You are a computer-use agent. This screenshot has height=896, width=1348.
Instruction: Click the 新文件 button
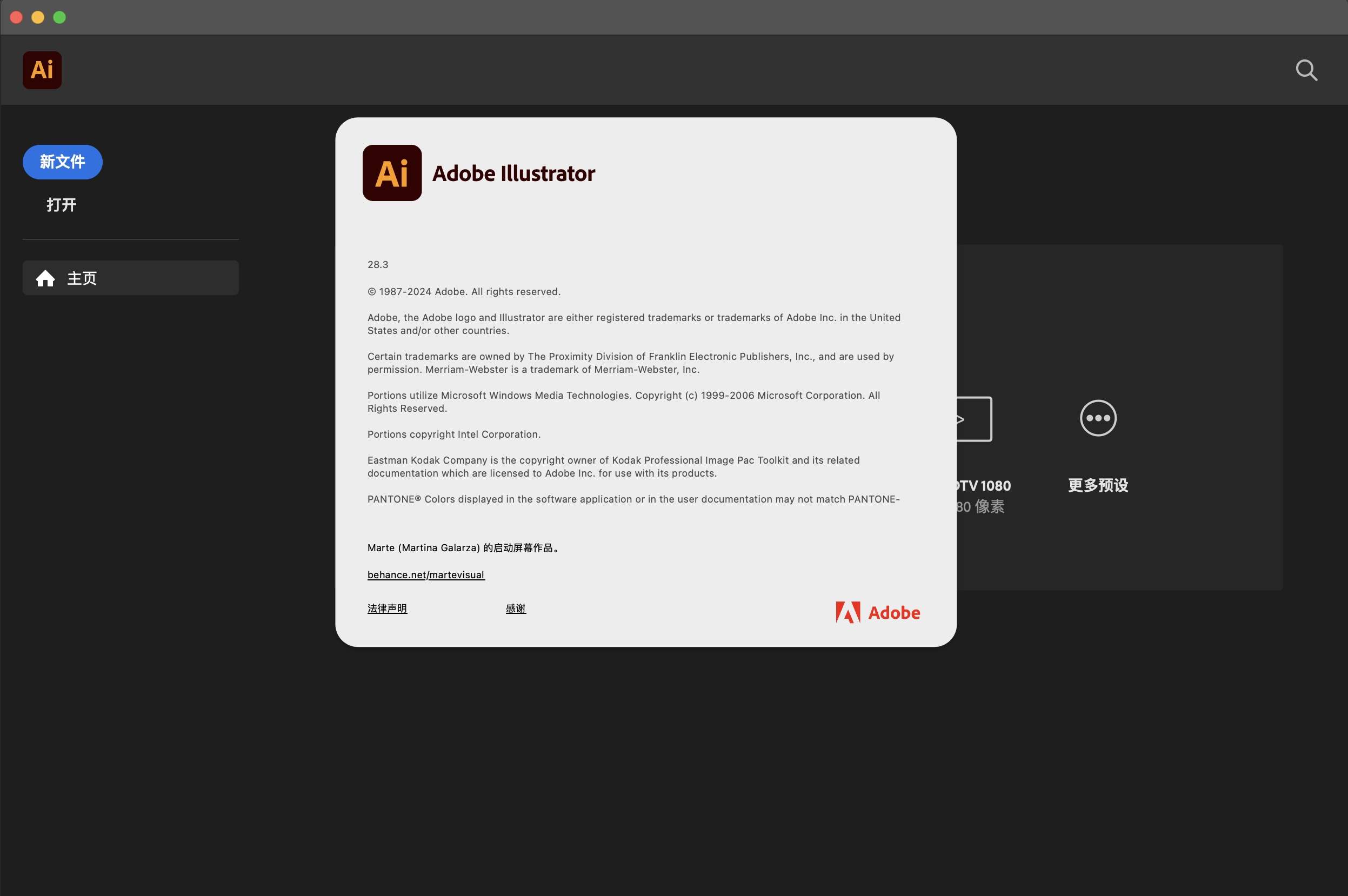click(x=62, y=162)
